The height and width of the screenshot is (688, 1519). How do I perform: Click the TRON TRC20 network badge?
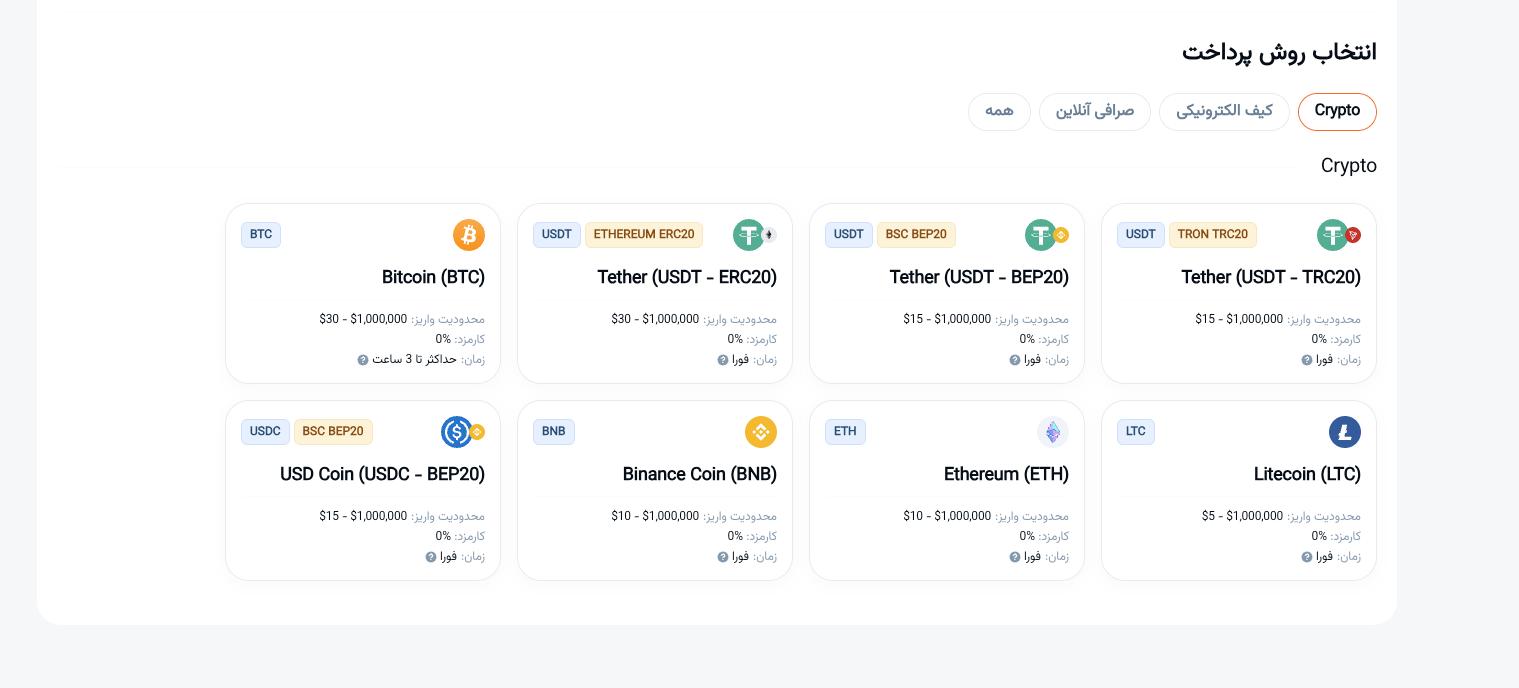(1212, 235)
